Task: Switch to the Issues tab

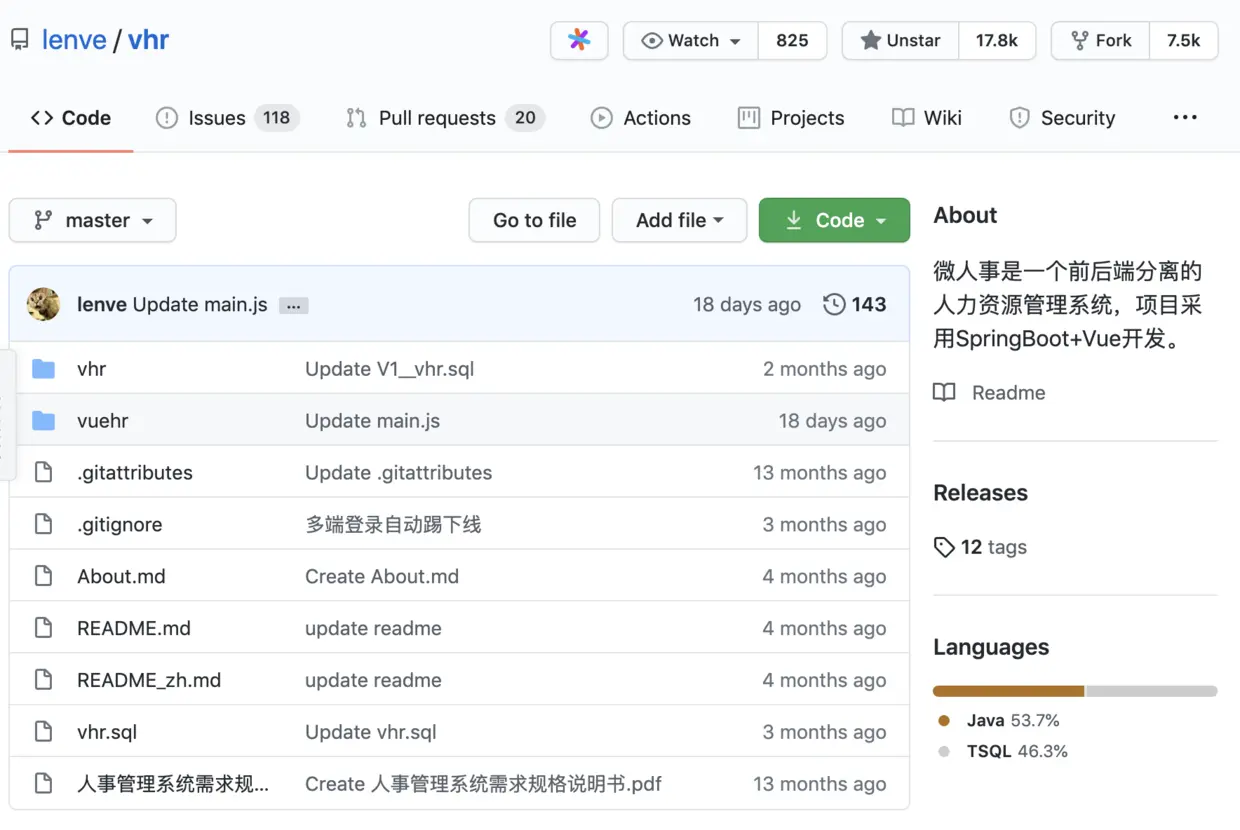Action: (x=227, y=118)
